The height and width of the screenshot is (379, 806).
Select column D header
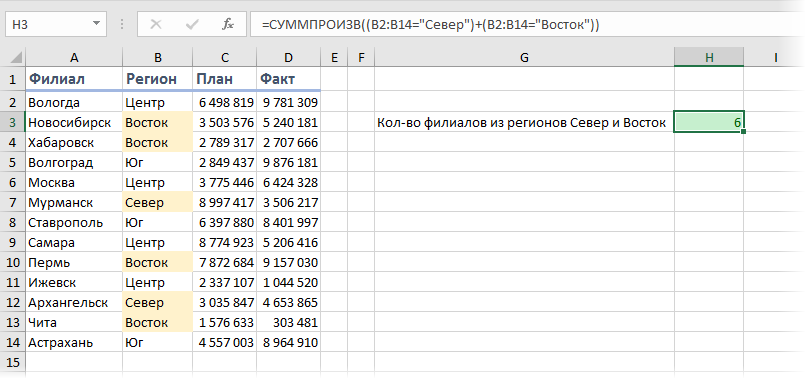288,58
